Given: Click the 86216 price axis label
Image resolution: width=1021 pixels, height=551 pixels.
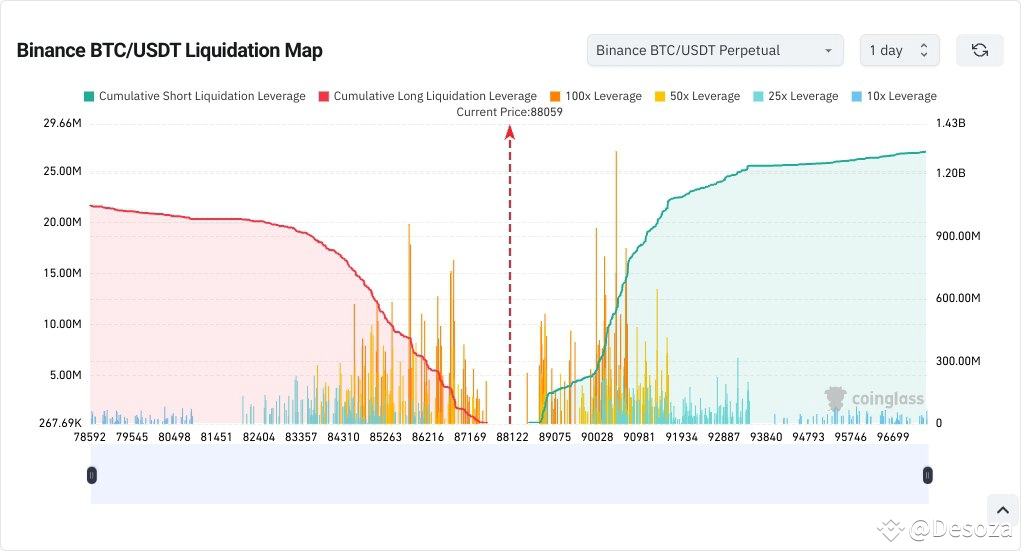Looking at the screenshot, I should [428, 437].
